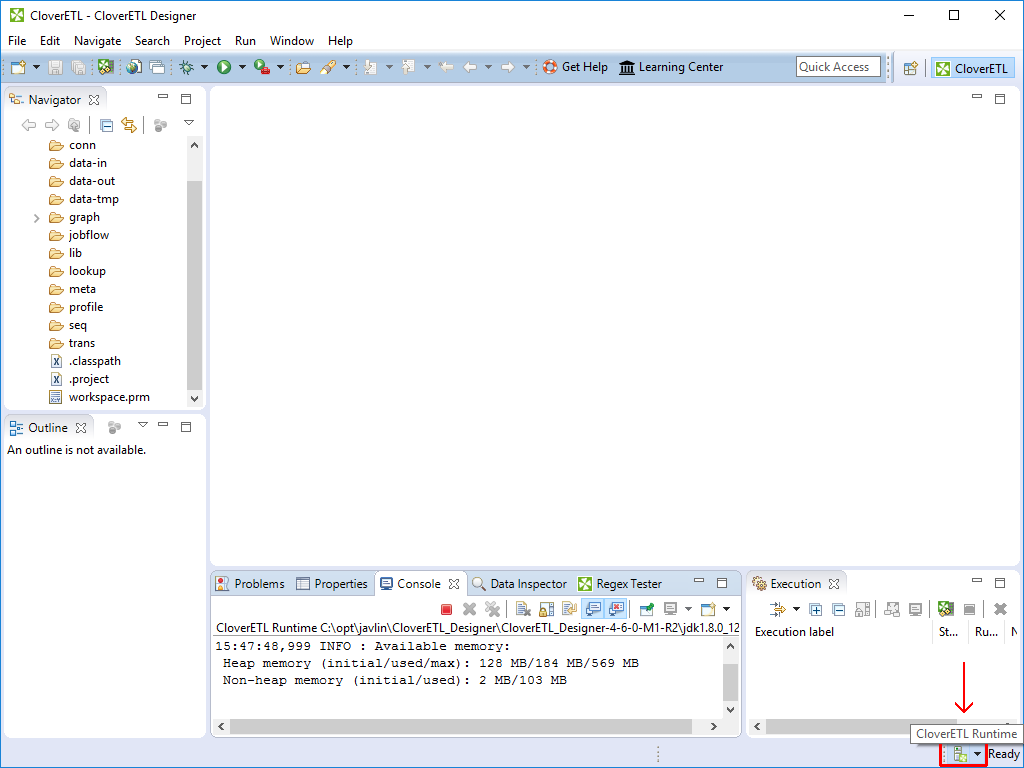Click the green Run graph button
Screen dimensions: 1024x768
pyautogui.click(x=224, y=67)
